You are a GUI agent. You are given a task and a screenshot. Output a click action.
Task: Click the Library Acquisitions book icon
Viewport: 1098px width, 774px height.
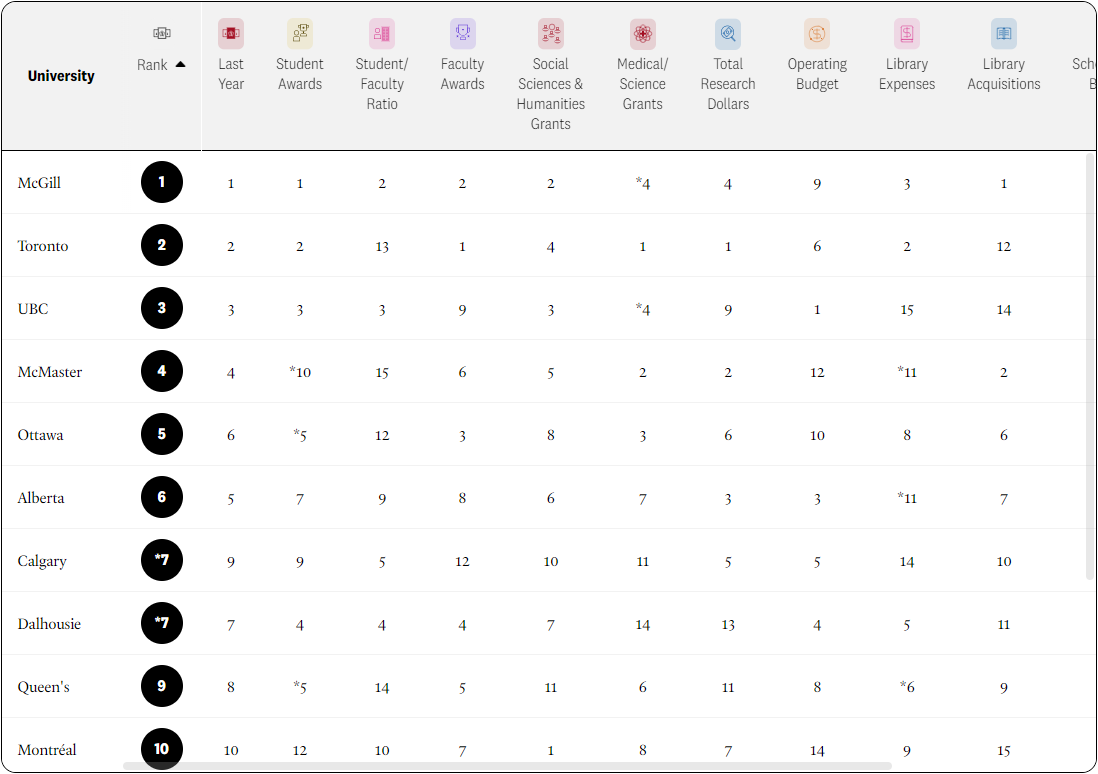pos(1003,33)
